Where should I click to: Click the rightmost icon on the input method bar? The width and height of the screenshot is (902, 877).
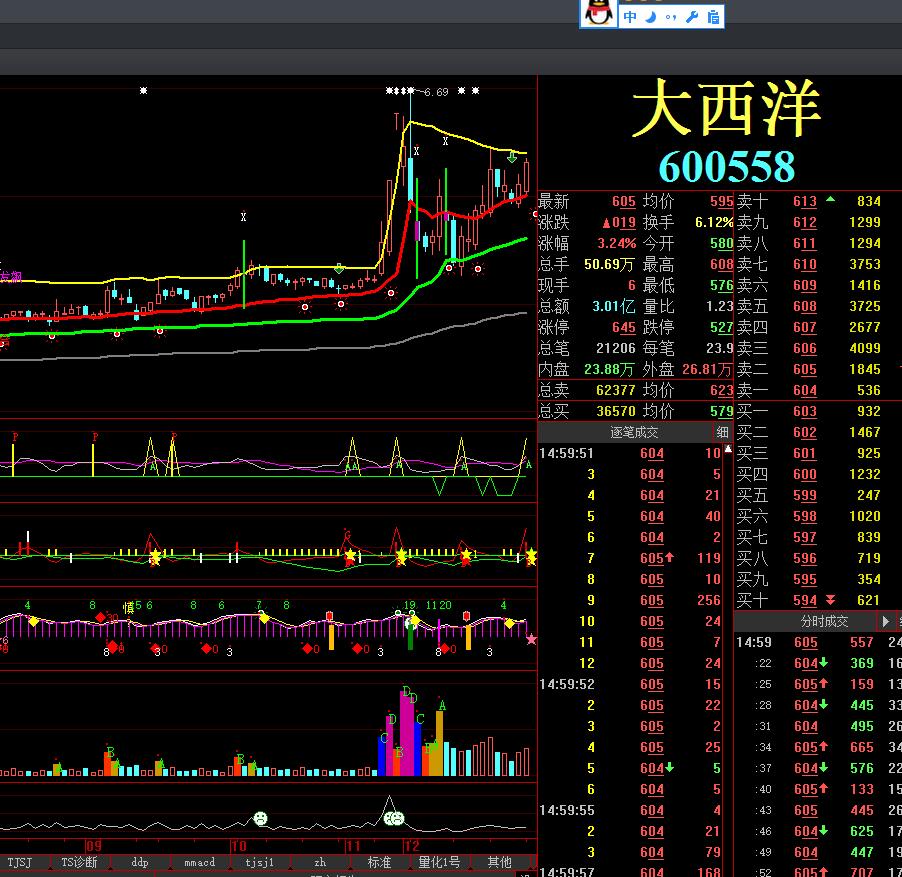coord(713,17)
